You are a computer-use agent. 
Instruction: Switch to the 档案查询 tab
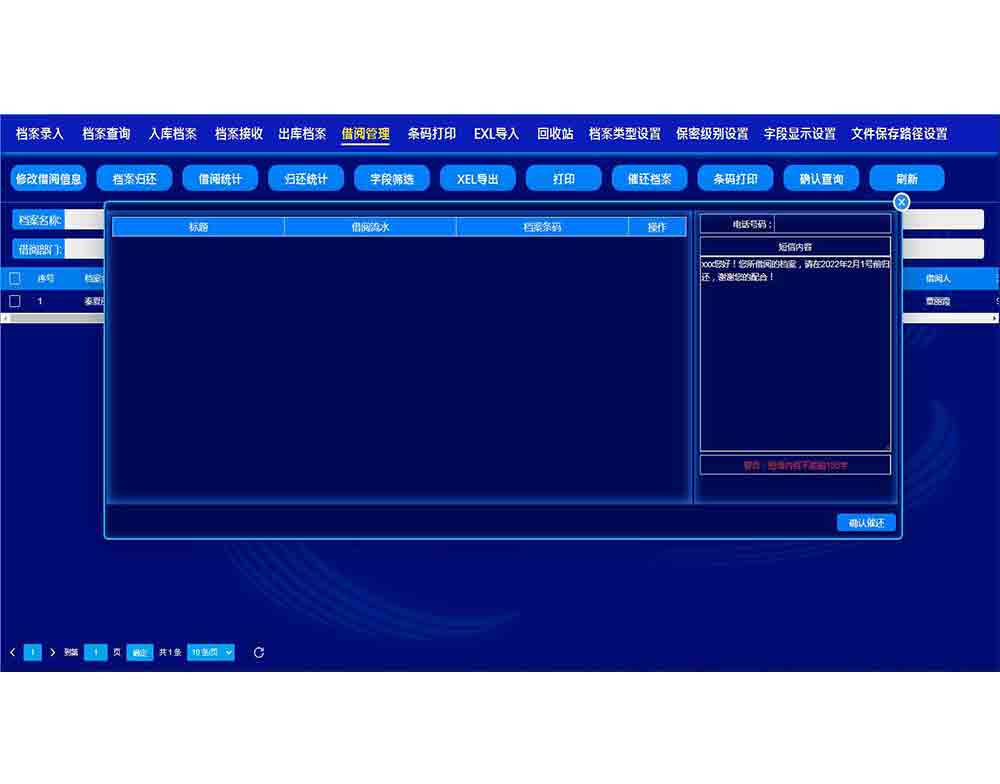point(106,134)
